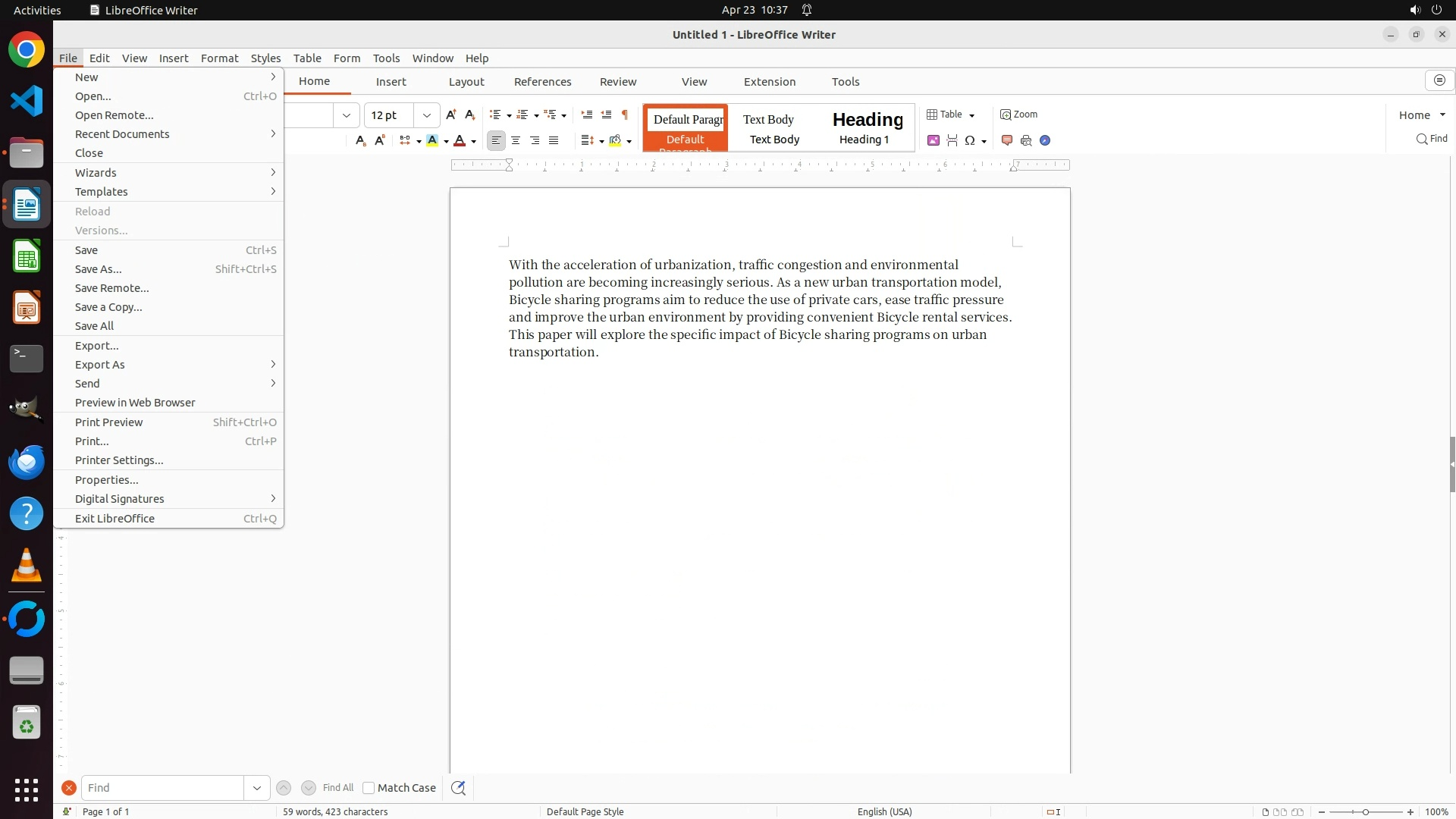The height and width of the screenshot is (819, 1456).
Task: Click the subscript icon
Action: [360, 140]
